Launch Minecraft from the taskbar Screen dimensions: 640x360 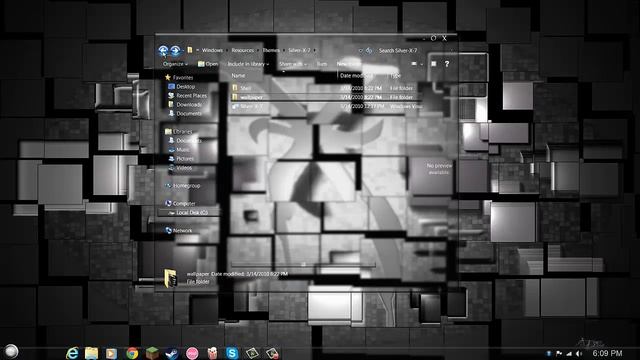point(152,353)
